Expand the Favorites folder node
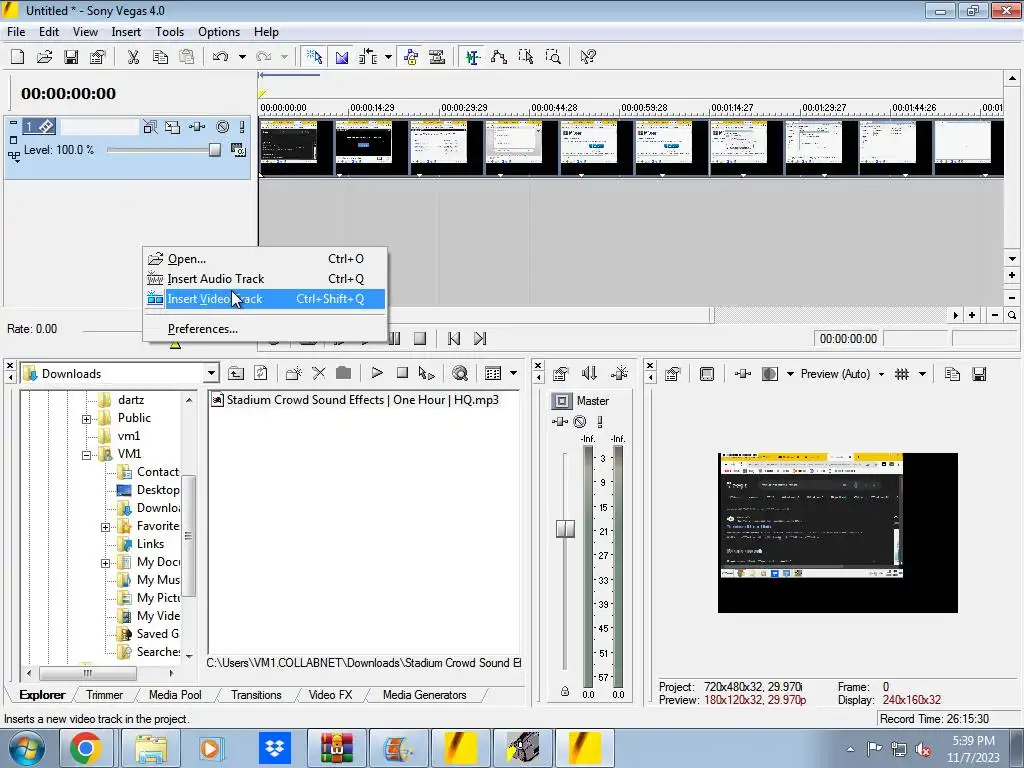1024x768 pixels. tap(105, 527)
